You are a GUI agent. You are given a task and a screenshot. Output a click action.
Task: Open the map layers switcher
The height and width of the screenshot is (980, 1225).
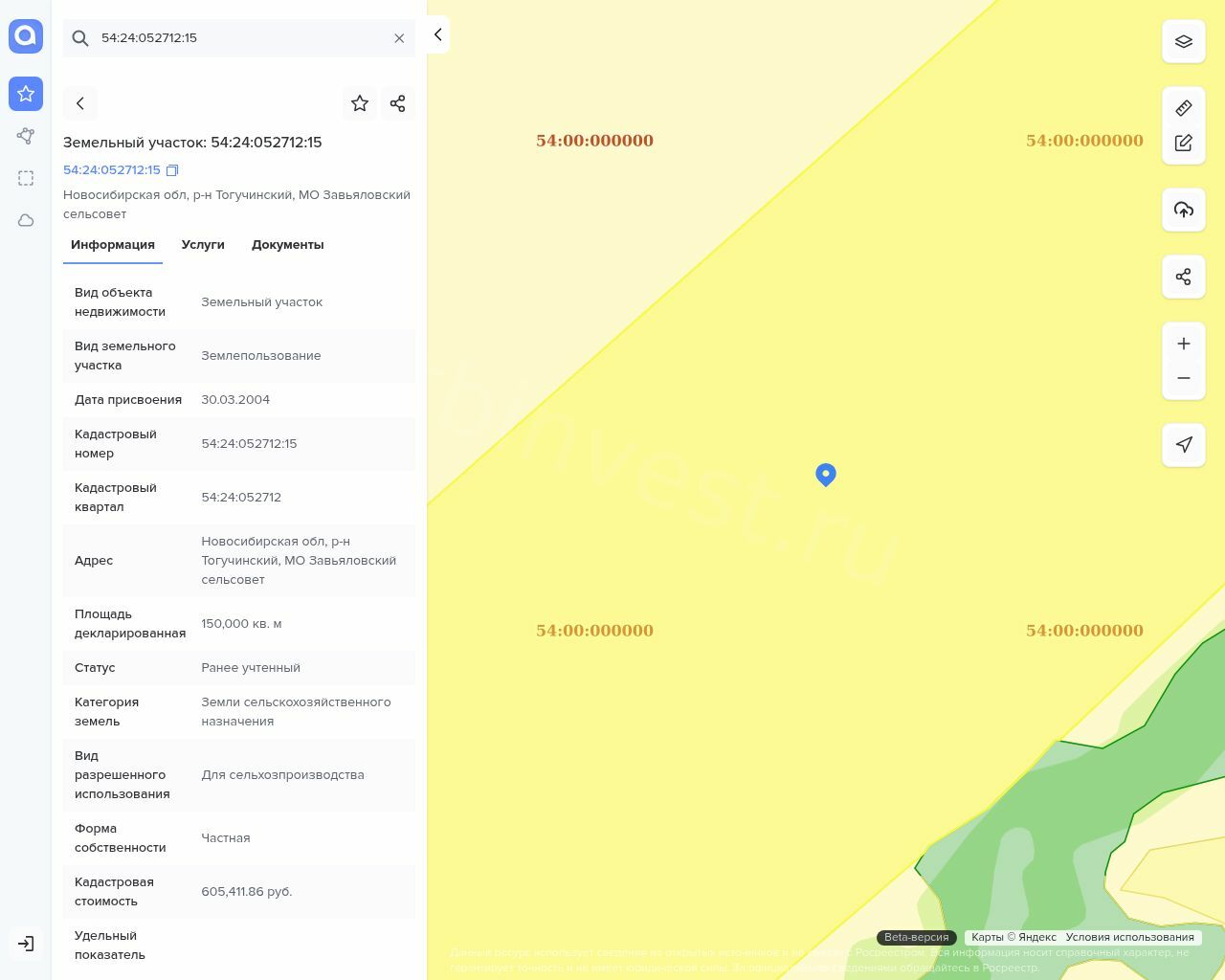click(x=1184, y=41)
